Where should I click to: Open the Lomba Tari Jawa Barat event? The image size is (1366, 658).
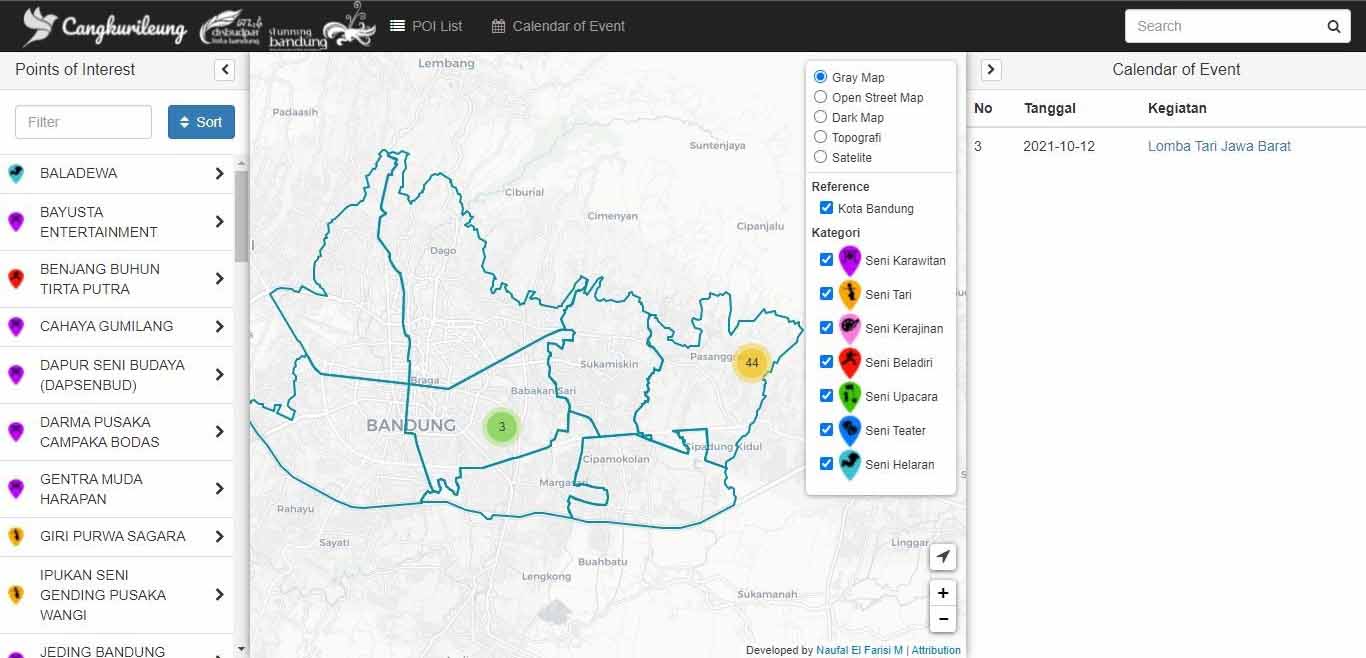(x=1219, y=146)
